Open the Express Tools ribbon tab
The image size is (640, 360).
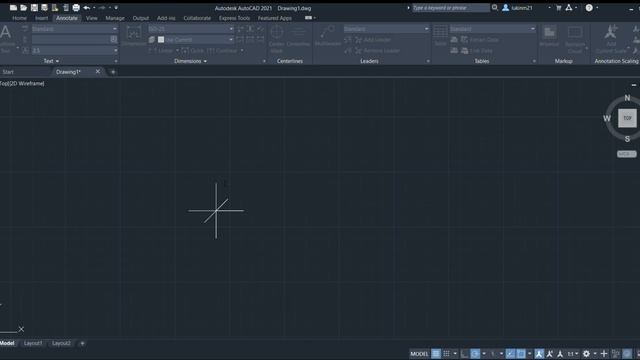234,18
